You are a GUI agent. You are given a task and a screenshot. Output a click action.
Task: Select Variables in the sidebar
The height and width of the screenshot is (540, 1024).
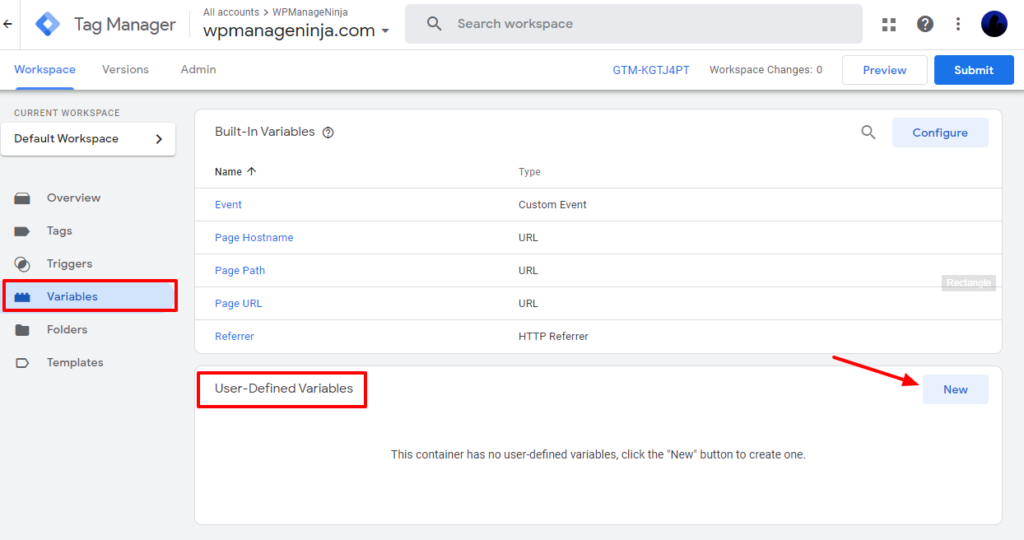pyautogui.click(x=89, y=296)
